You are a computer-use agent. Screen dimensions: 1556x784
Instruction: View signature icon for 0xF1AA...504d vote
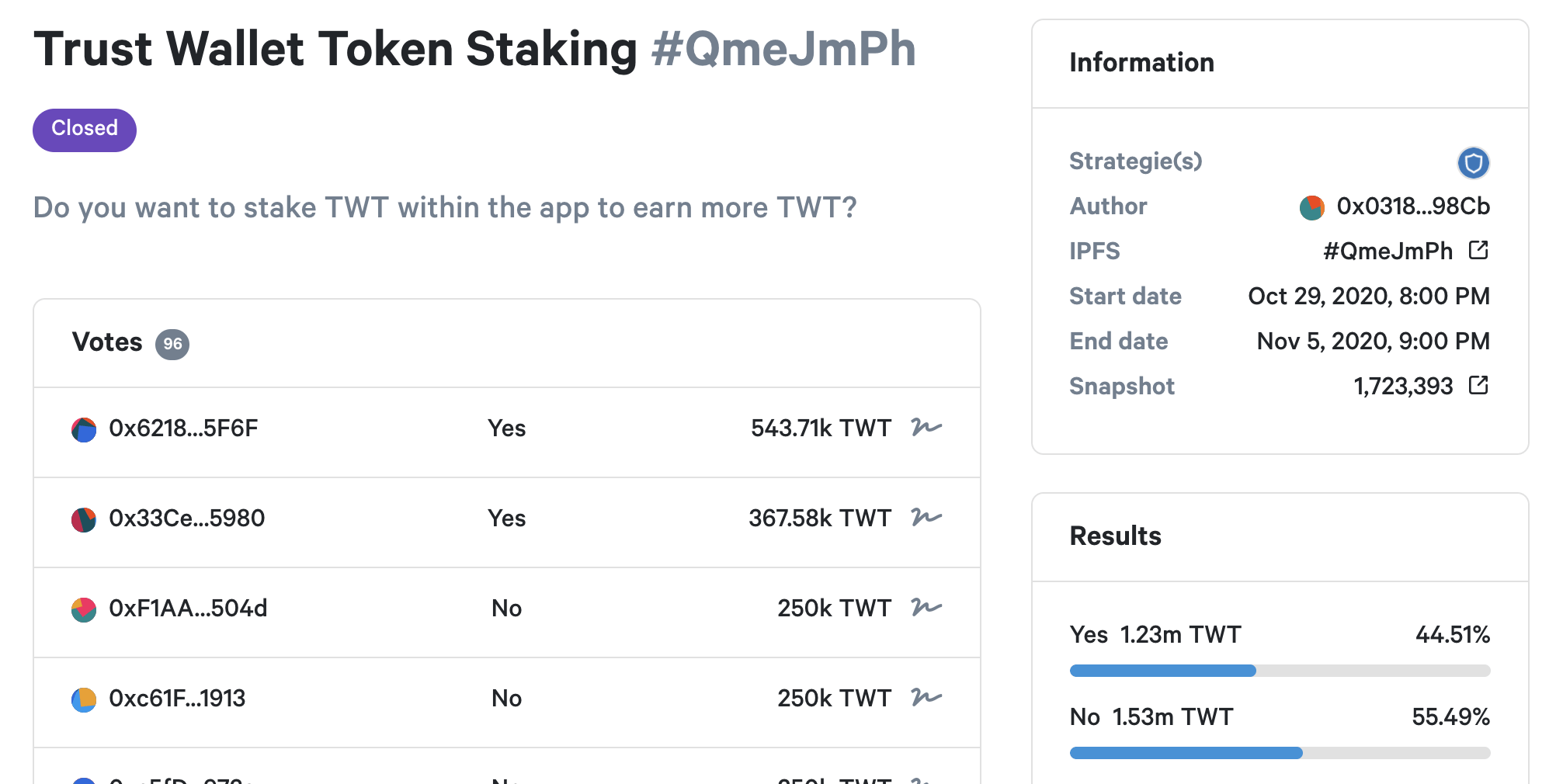click(926, 607)
